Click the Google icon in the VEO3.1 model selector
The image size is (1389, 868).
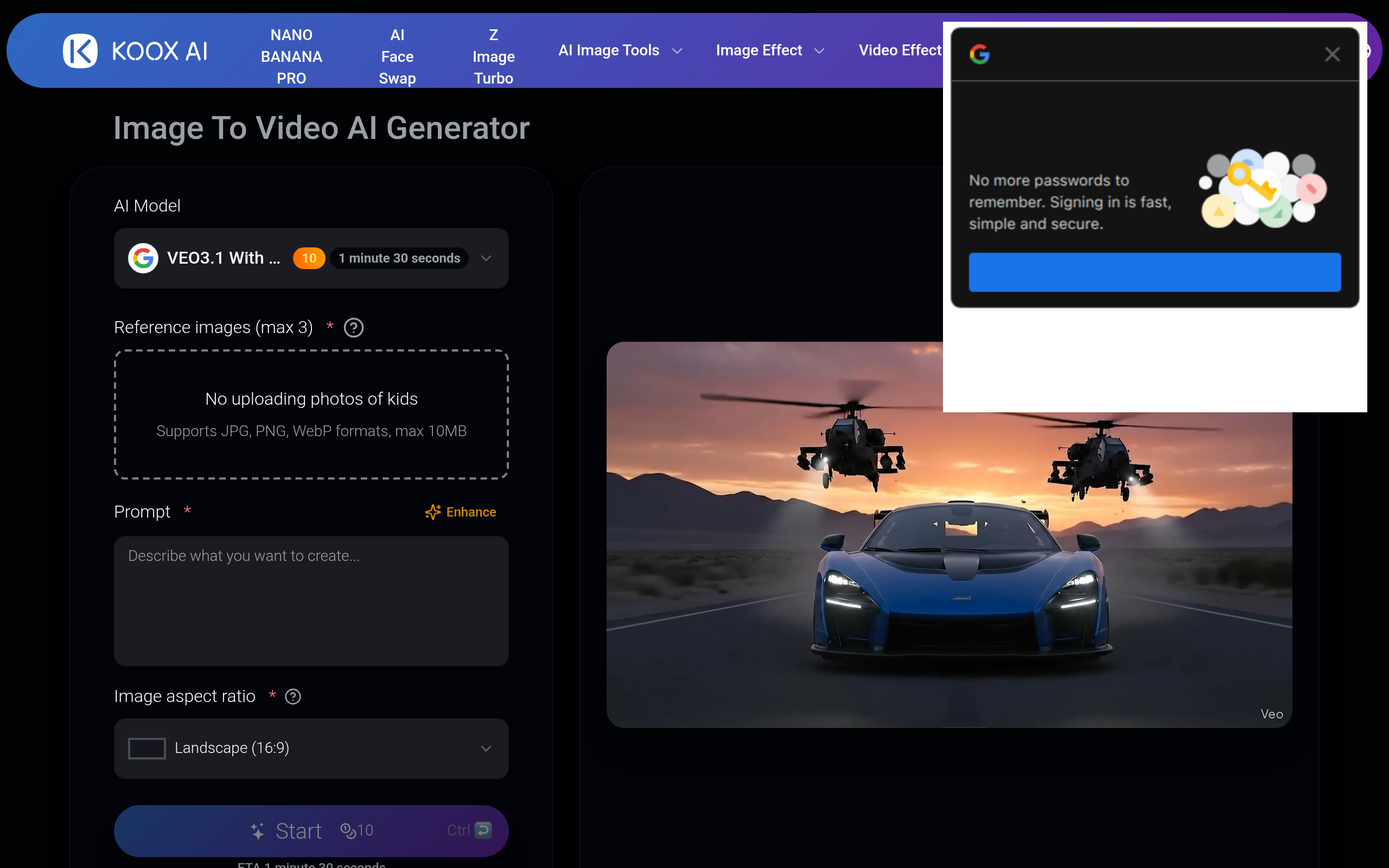tap(143, 258)
